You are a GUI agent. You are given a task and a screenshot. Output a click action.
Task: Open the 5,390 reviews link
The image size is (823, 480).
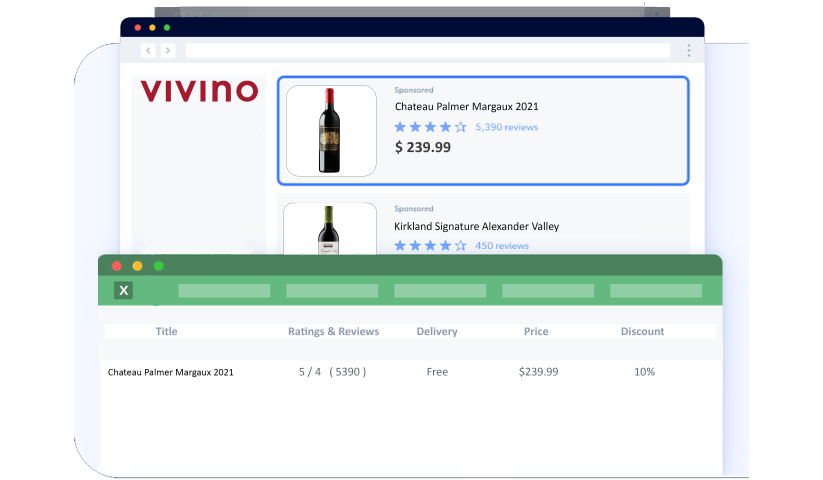click(507, 127)
